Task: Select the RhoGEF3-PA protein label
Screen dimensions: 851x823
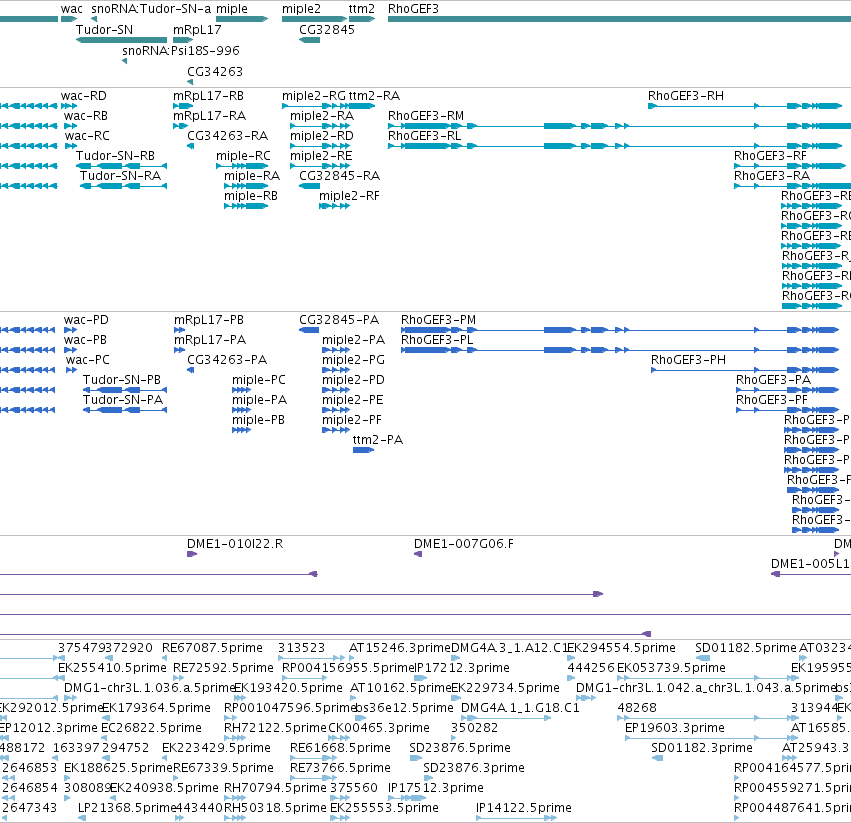Action: (x=774, y=380)
